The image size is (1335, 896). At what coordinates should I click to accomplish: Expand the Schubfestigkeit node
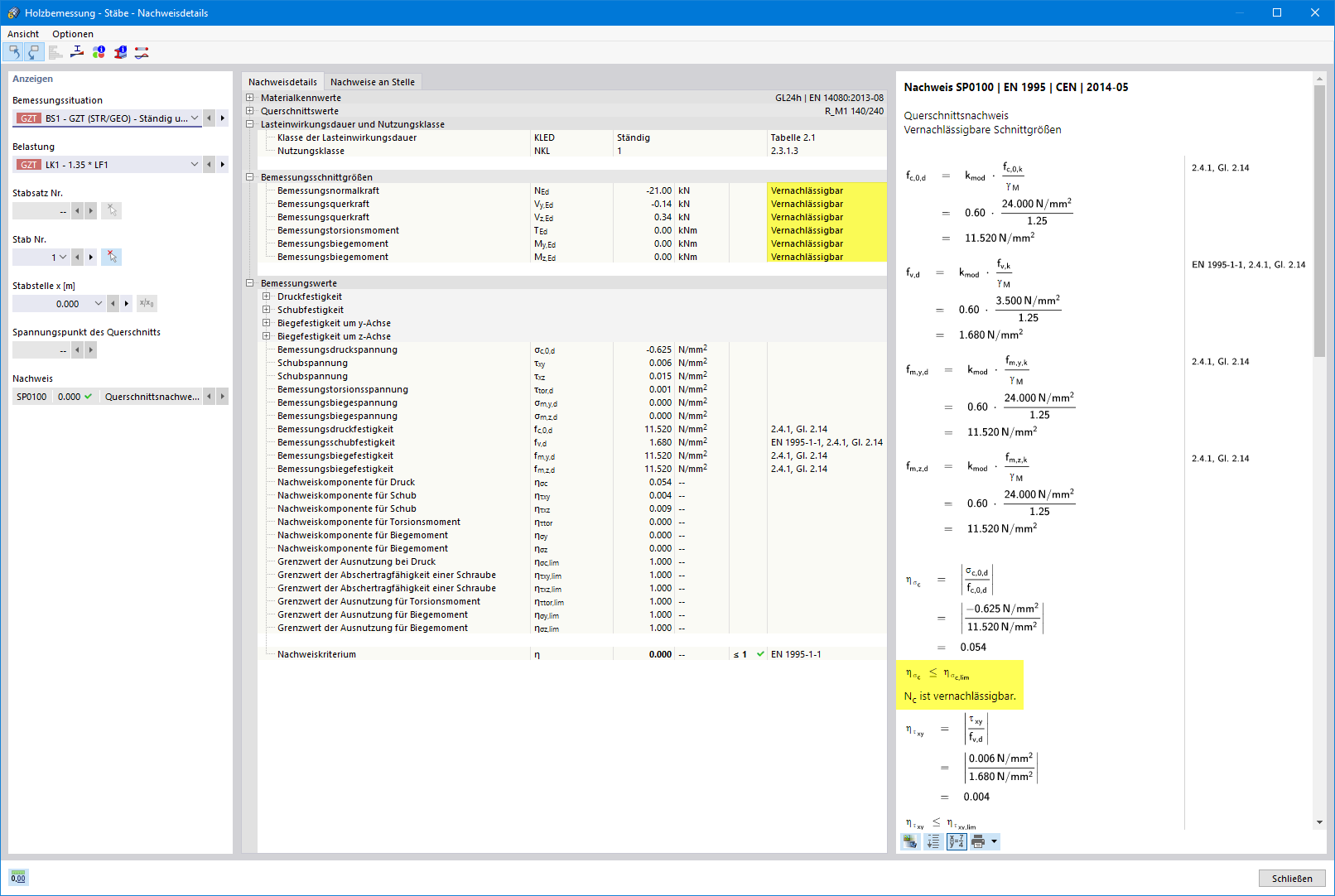(267, 310)
